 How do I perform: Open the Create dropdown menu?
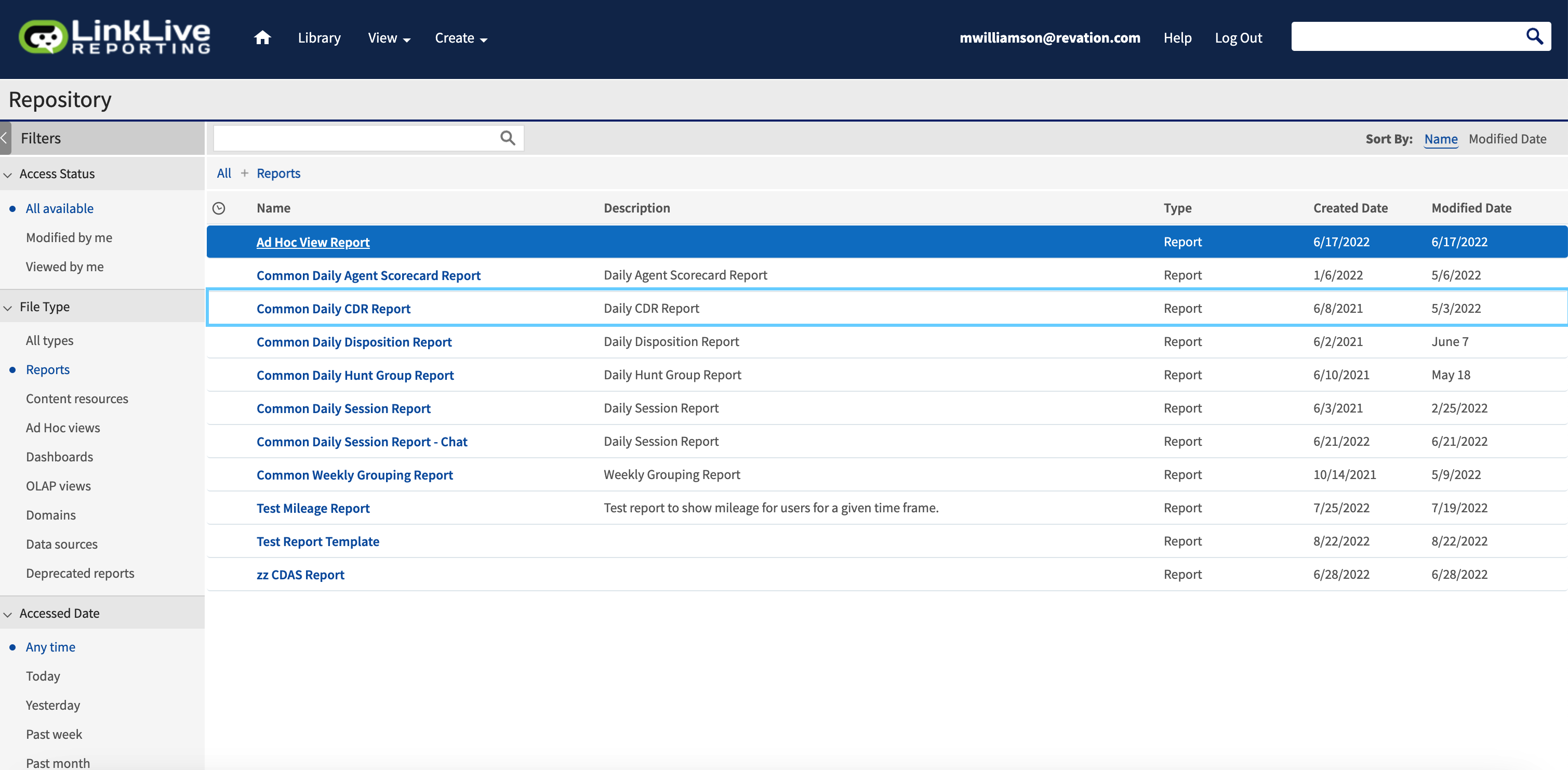click(461, 38)
